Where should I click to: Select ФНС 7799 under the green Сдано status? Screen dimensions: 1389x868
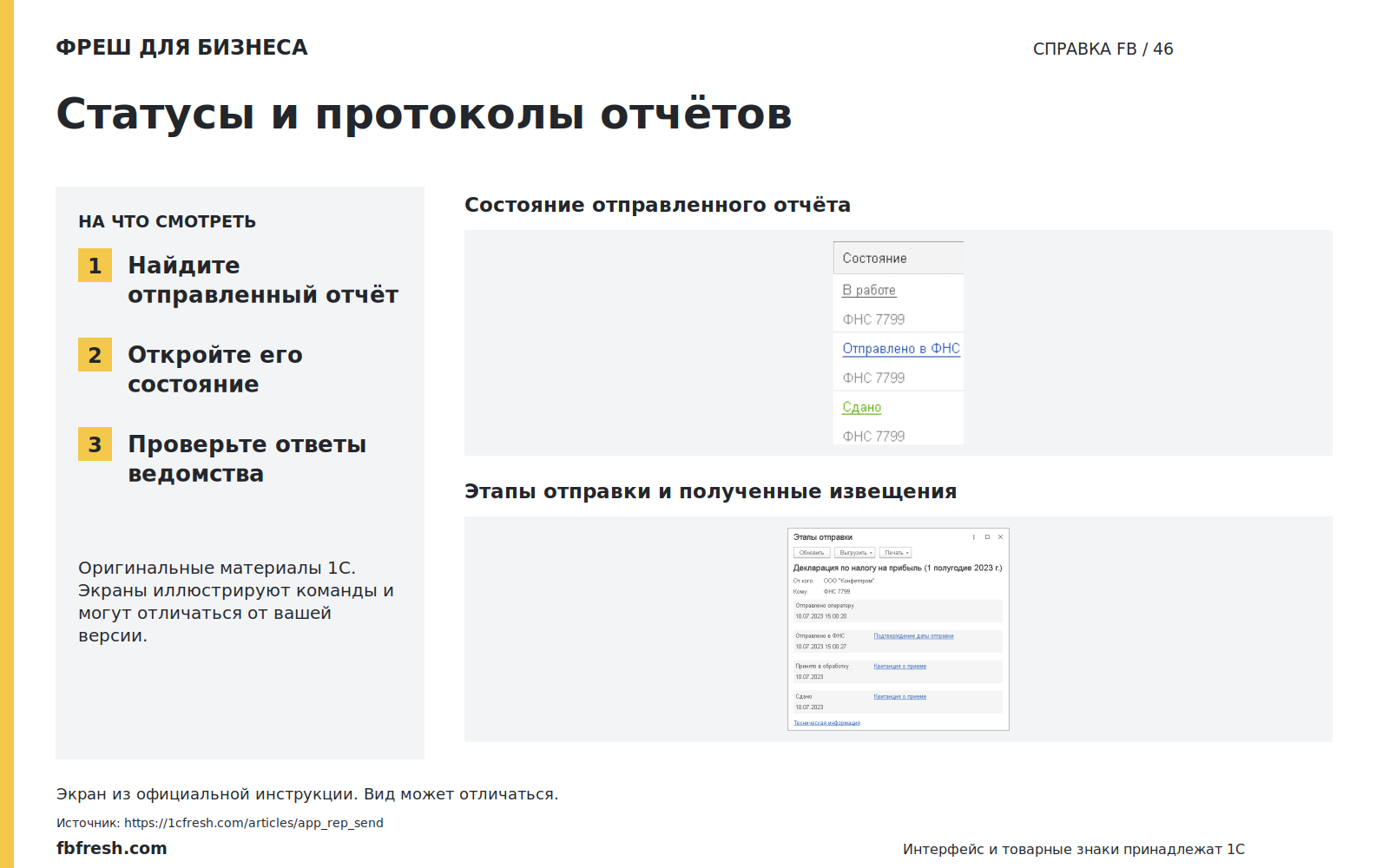pyautogui.click(x=873, y=437)
